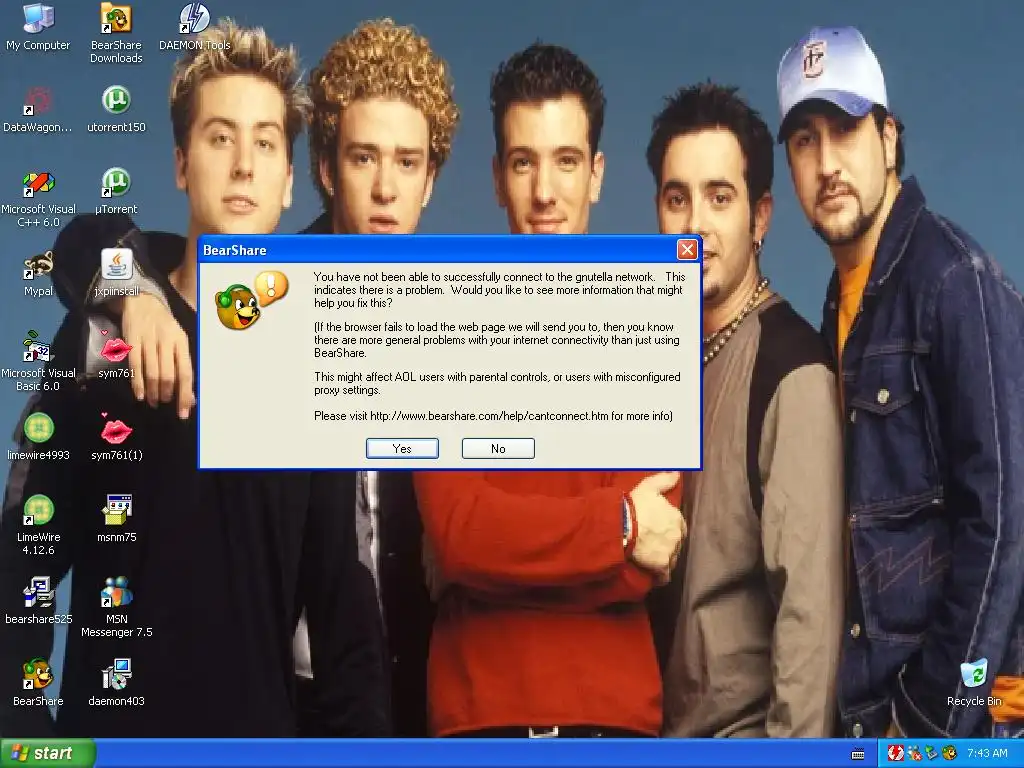Select BearShare desktop shortcut
This screenshot has width=1024, height=768.
38,683
